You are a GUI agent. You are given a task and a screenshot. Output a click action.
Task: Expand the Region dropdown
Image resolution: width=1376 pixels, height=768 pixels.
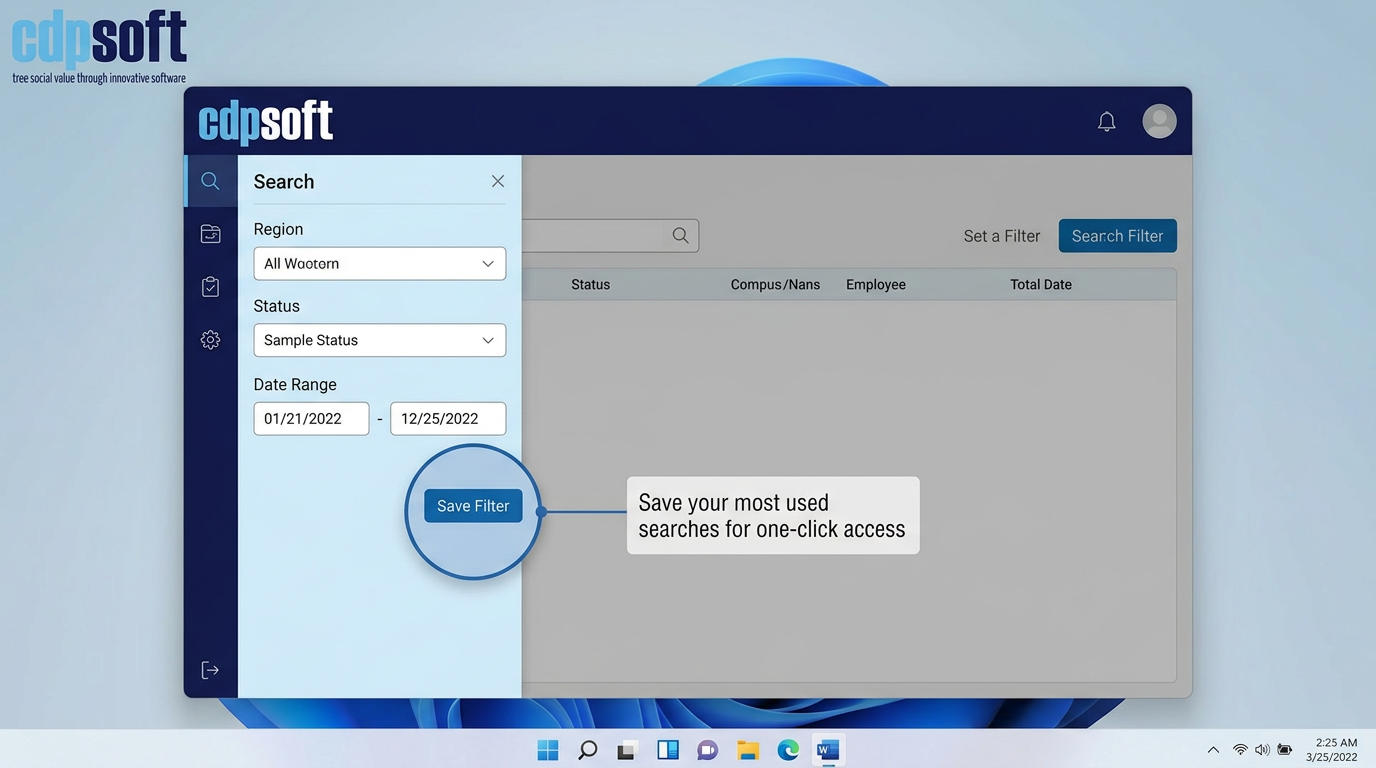point(379,264)
